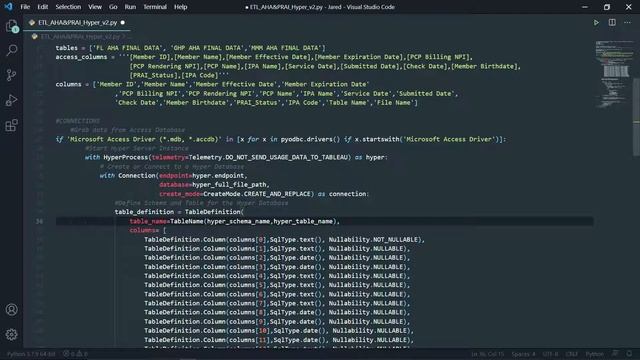Image resolution: width=640 pixels, height=360 pixels.
Task: Open the Accounts menu icon
Action: [x=11, y=310]
